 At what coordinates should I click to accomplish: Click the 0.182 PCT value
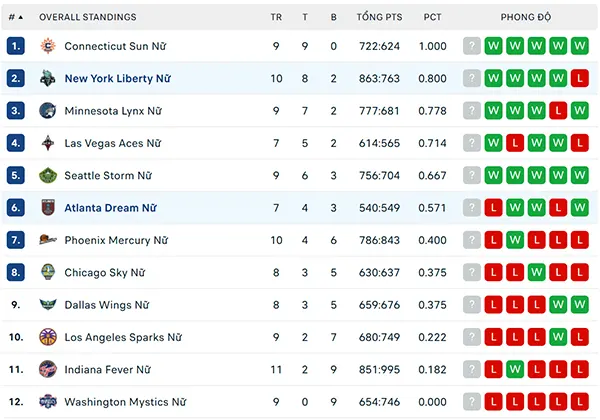432,370
